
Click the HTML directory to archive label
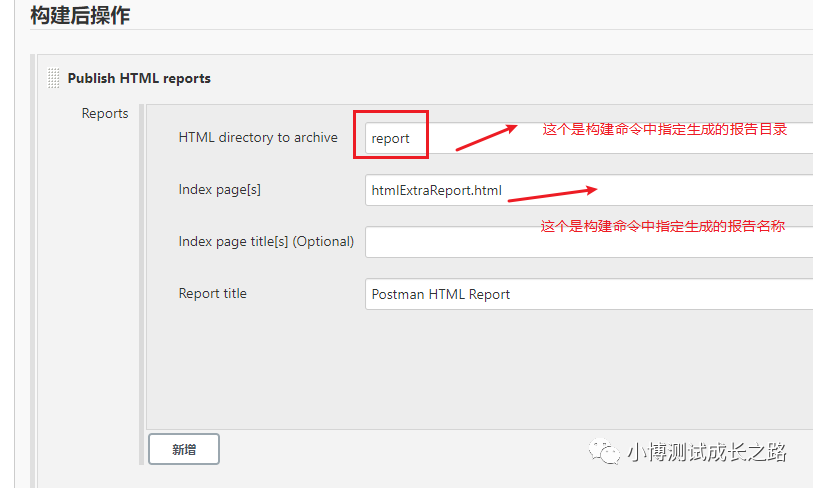258,137
